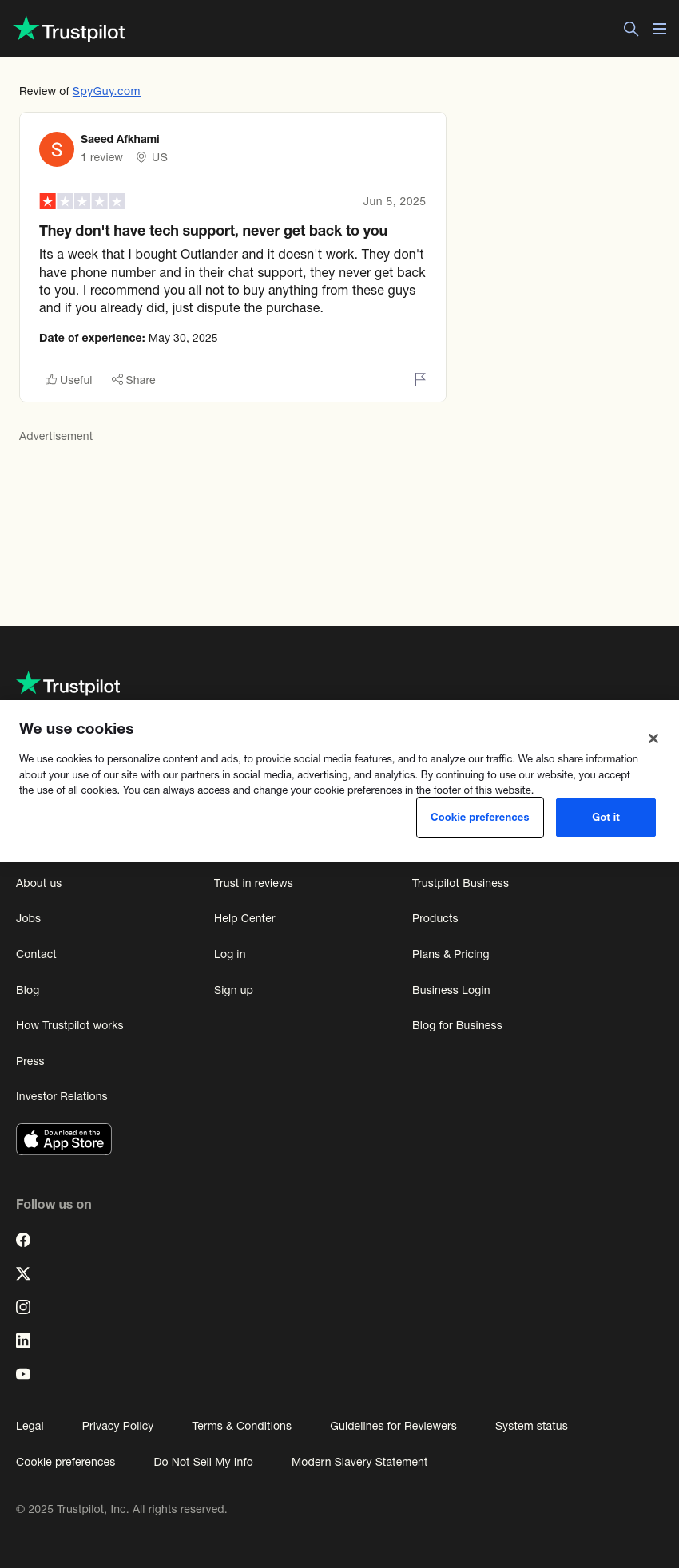Image resolution: width=679 pixels, height=1568 pixels.
Task: Click the one-star rating image
Action: point(82,201)
